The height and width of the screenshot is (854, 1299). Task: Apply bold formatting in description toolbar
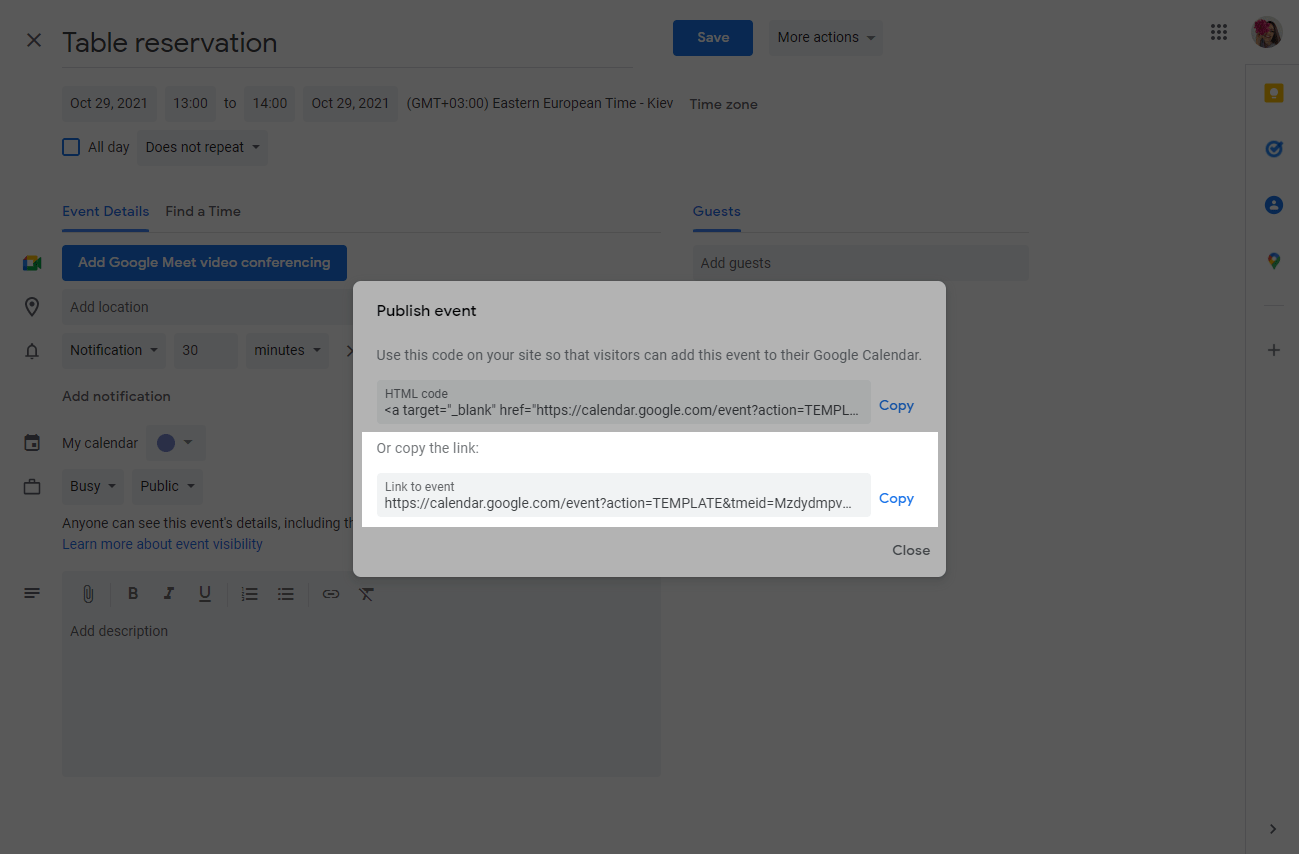[132, 594]
